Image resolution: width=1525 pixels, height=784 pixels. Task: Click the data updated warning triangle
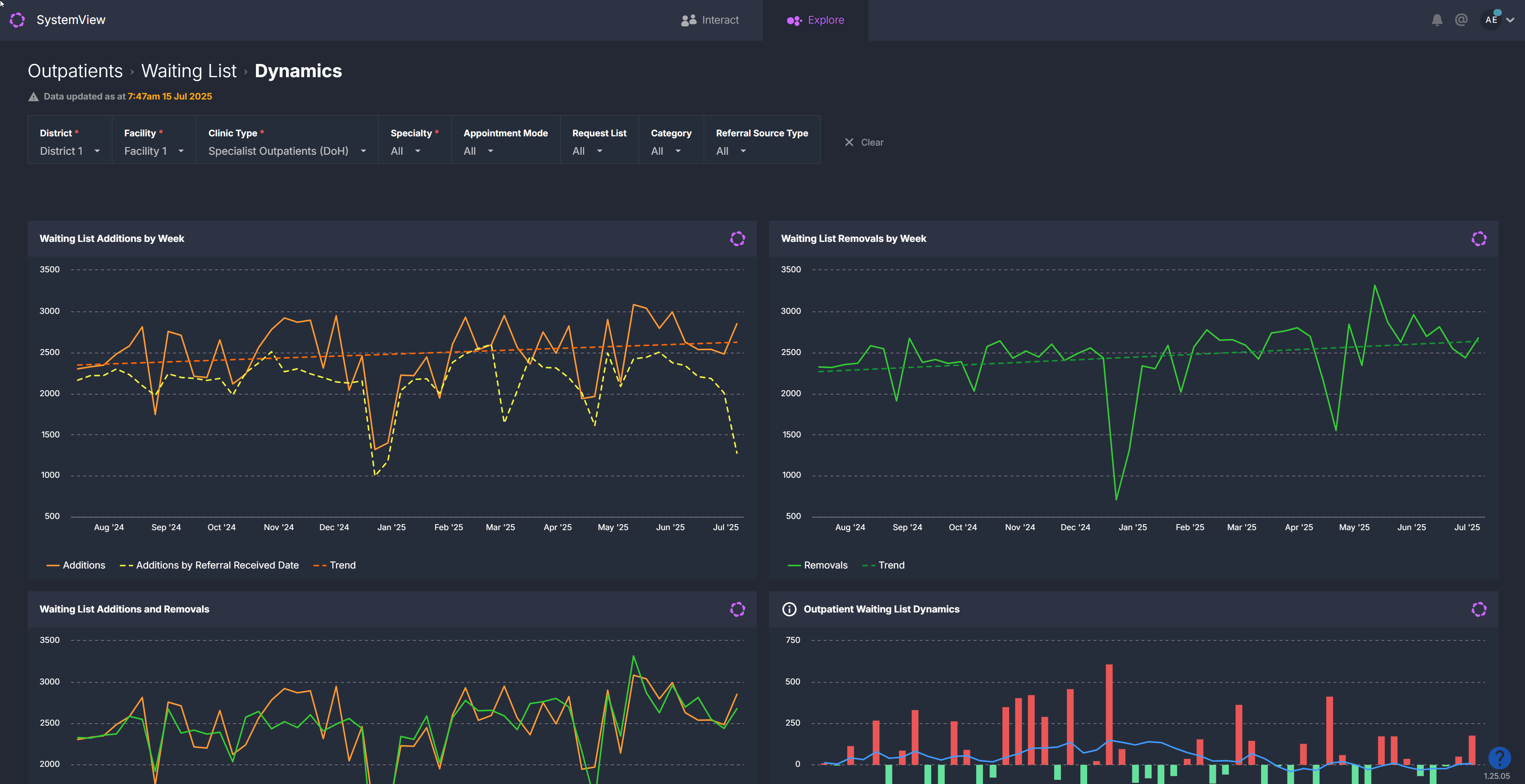coord(34,96)
